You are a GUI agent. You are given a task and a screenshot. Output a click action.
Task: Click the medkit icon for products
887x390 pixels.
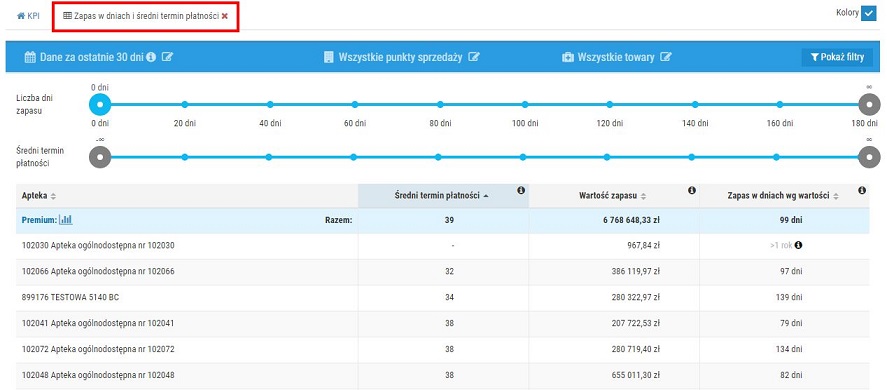pyautogui.click(x=567, y=57)
